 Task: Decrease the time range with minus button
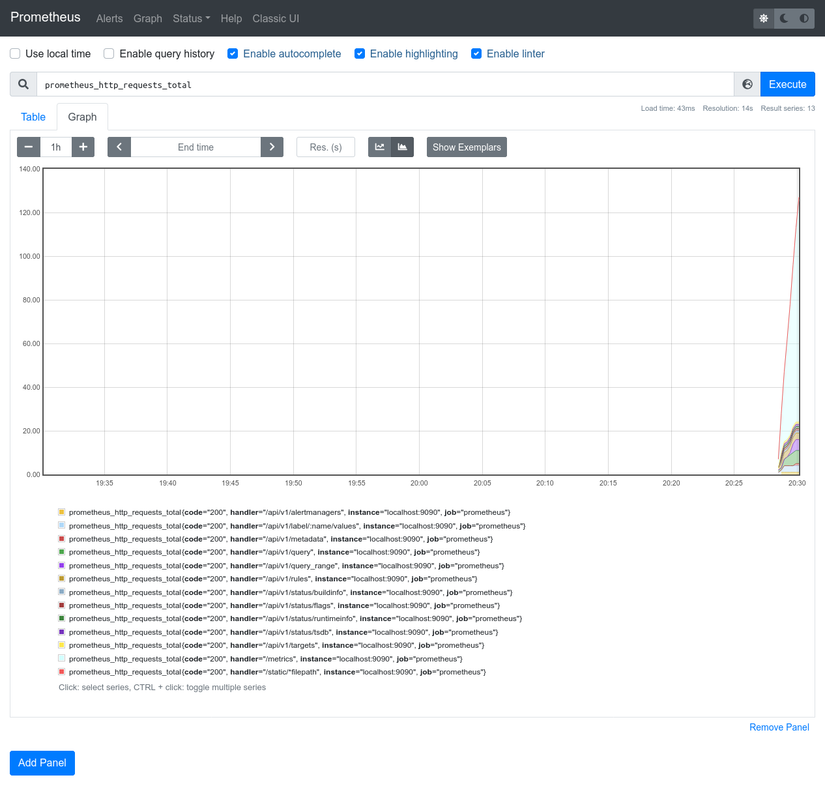[x=29, y=147]
